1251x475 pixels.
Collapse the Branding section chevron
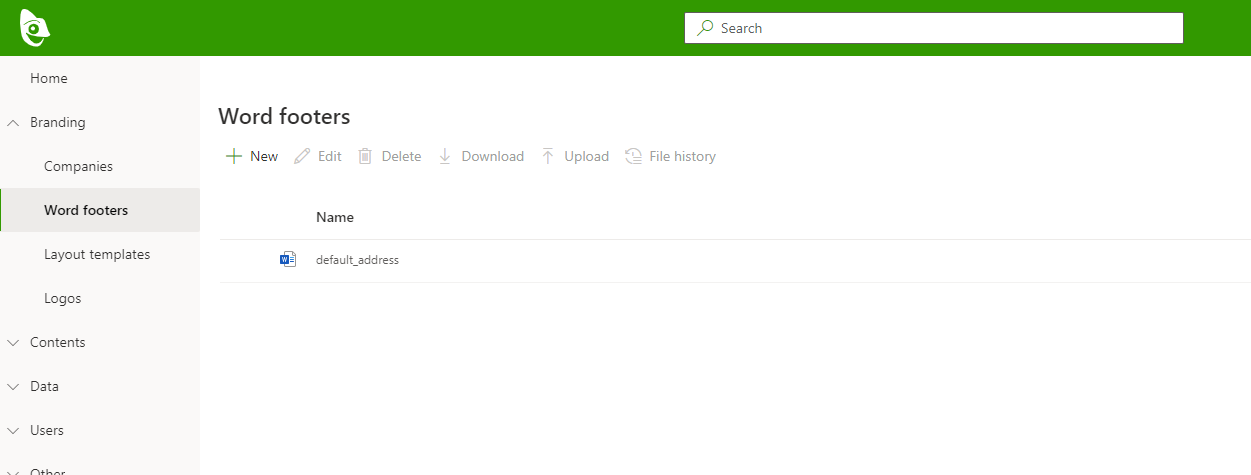[13, 123]
